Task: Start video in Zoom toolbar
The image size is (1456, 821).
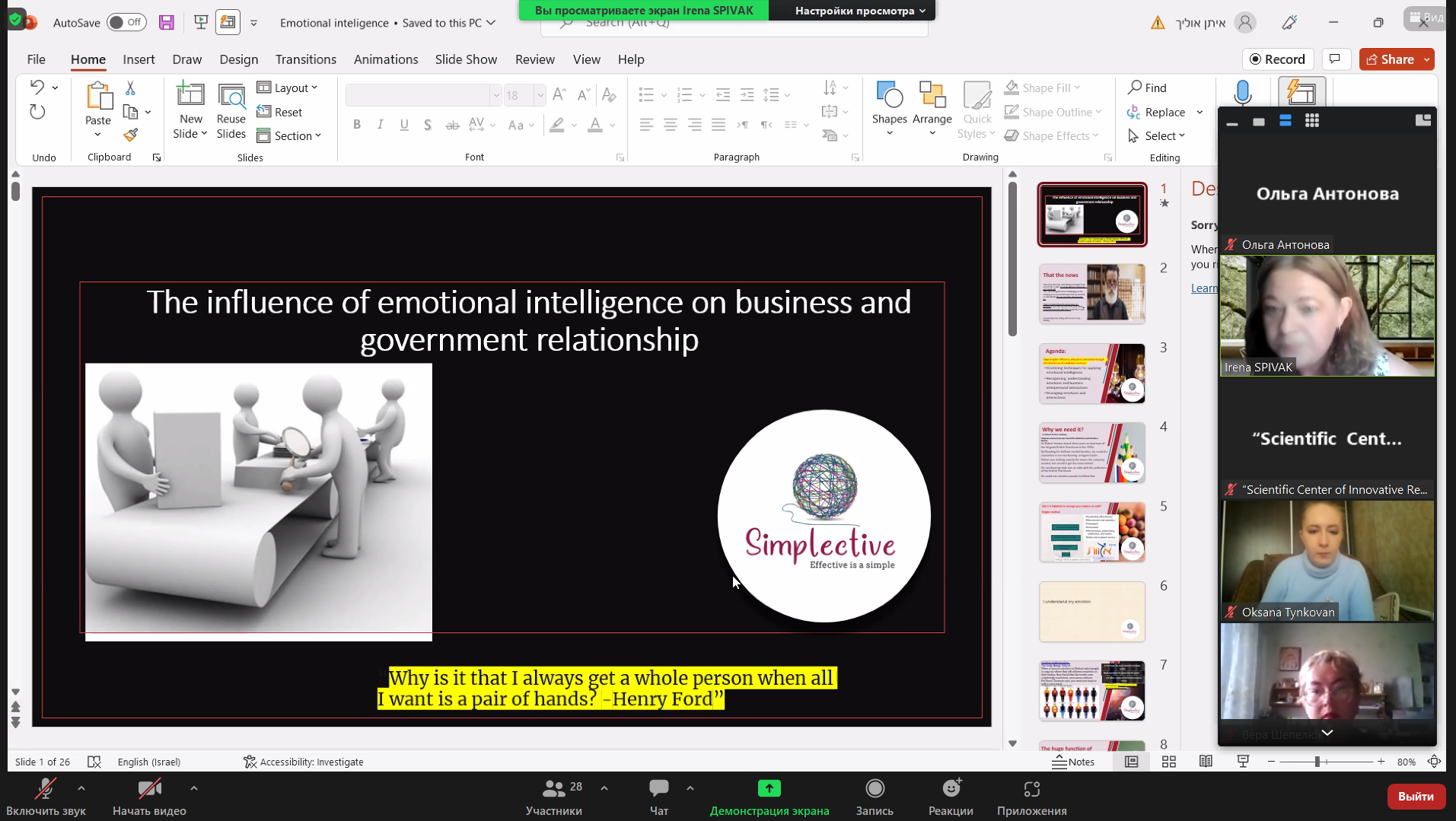Action: [x=149, y=796]
